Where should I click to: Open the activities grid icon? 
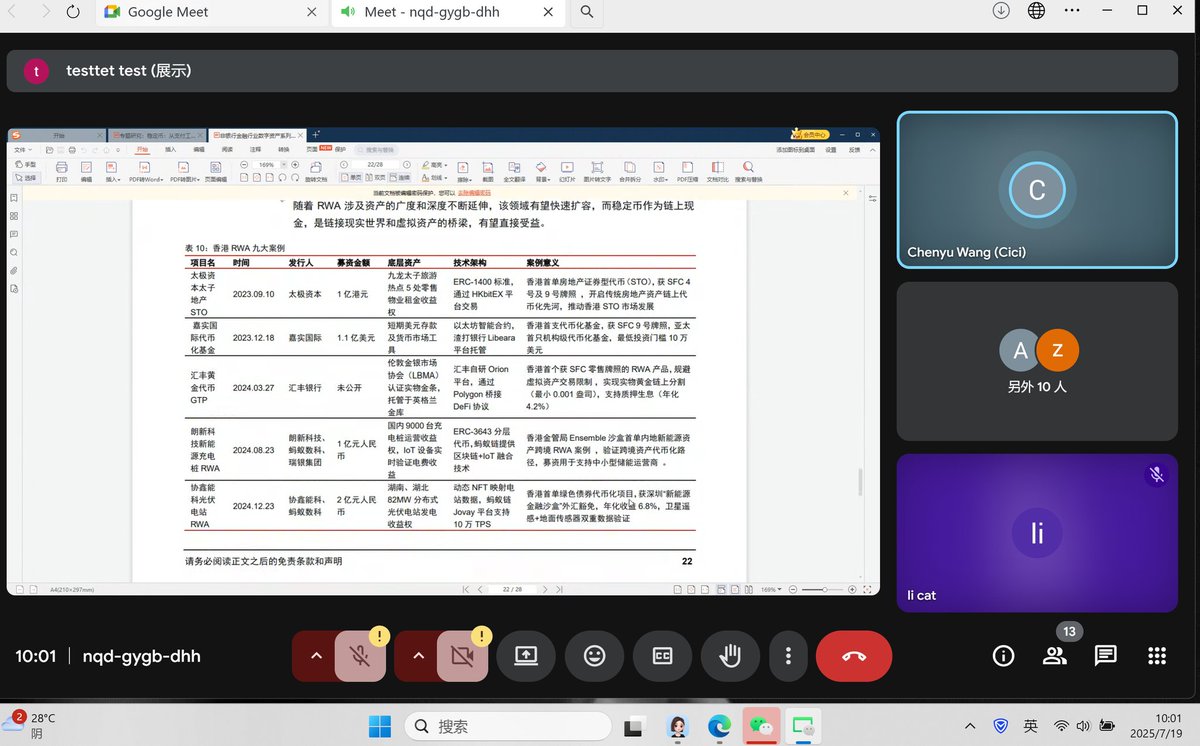[1157, 656]
